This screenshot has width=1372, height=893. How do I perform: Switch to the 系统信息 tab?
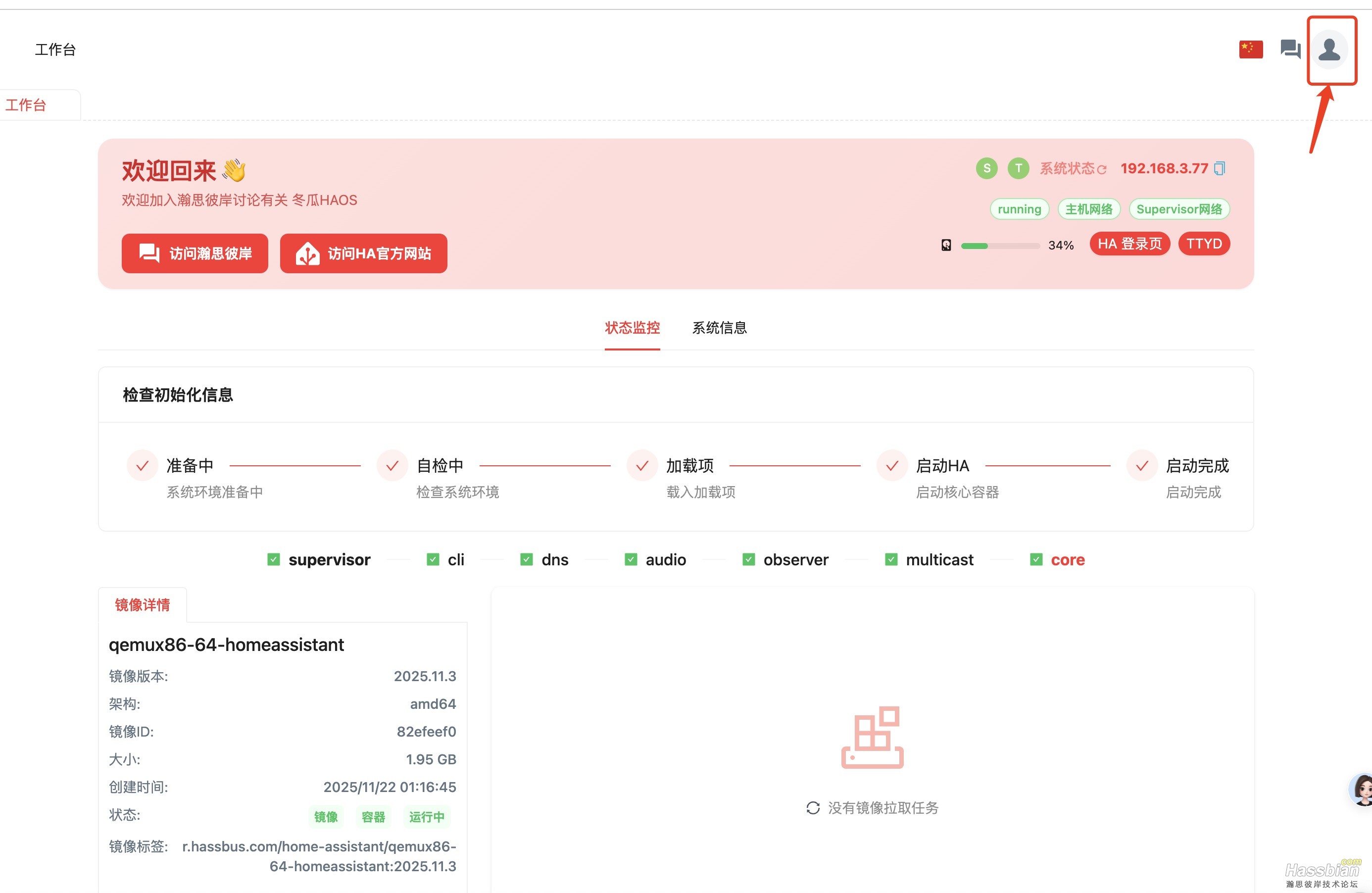(x=719, y=328)
